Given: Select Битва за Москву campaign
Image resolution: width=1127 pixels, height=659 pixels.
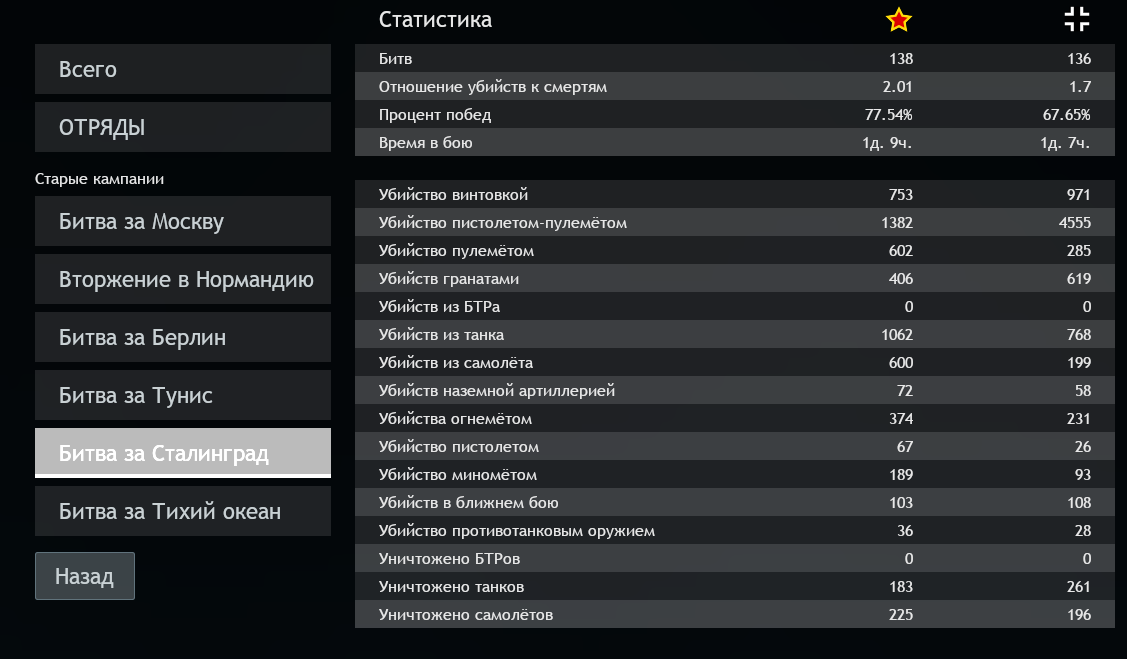Looking at the screenshot, I should pyautogui.click(x=183, y=222).
